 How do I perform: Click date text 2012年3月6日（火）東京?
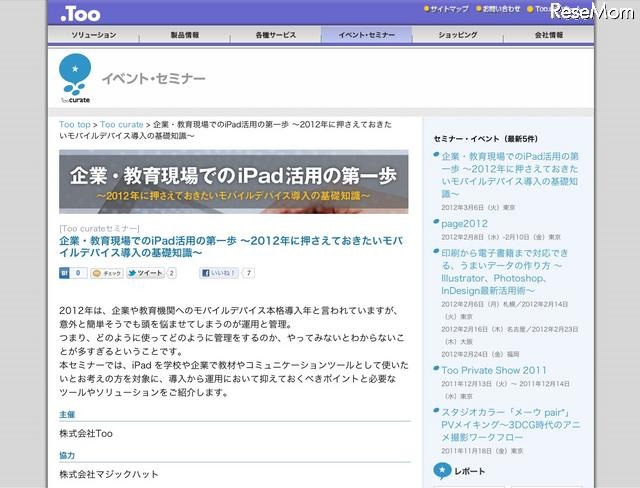coord(478,207)
